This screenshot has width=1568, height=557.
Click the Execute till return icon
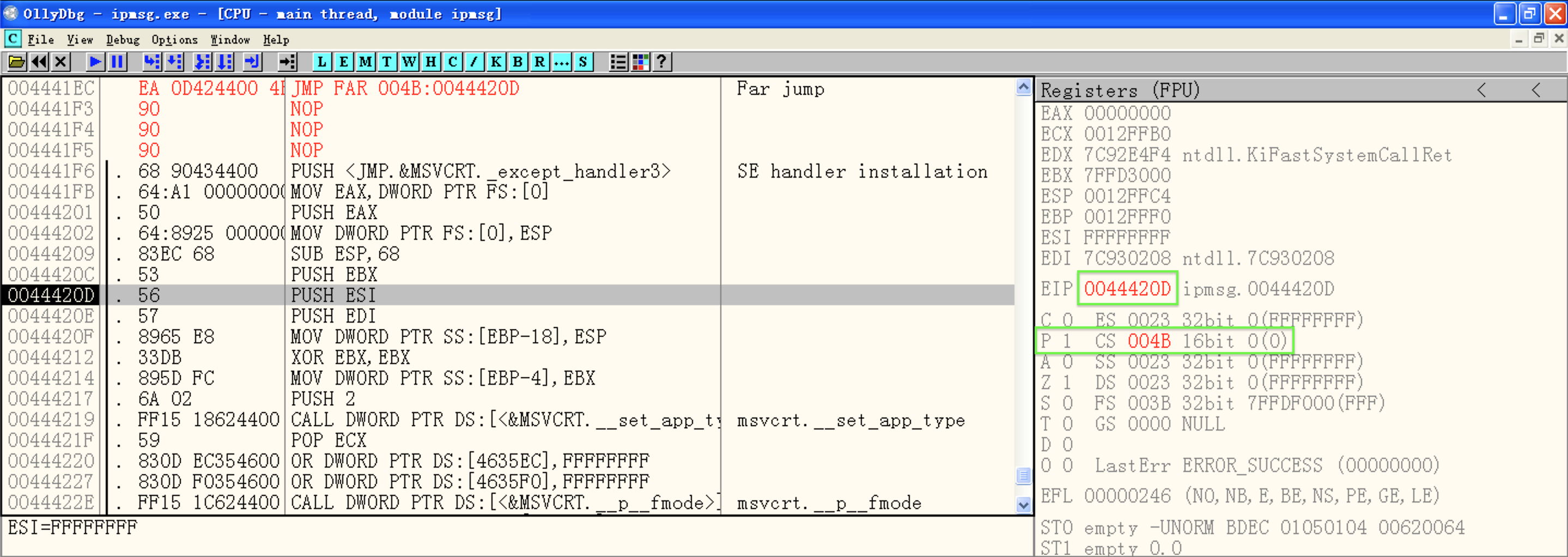[x=252, y=62]
